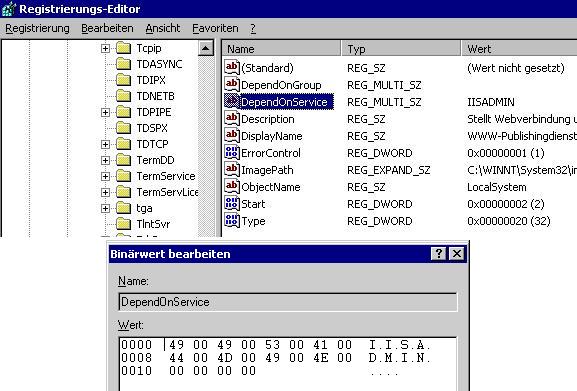Click the string icon beside ObjectName
Screen dimensions: 577x391
coord(232,186)
